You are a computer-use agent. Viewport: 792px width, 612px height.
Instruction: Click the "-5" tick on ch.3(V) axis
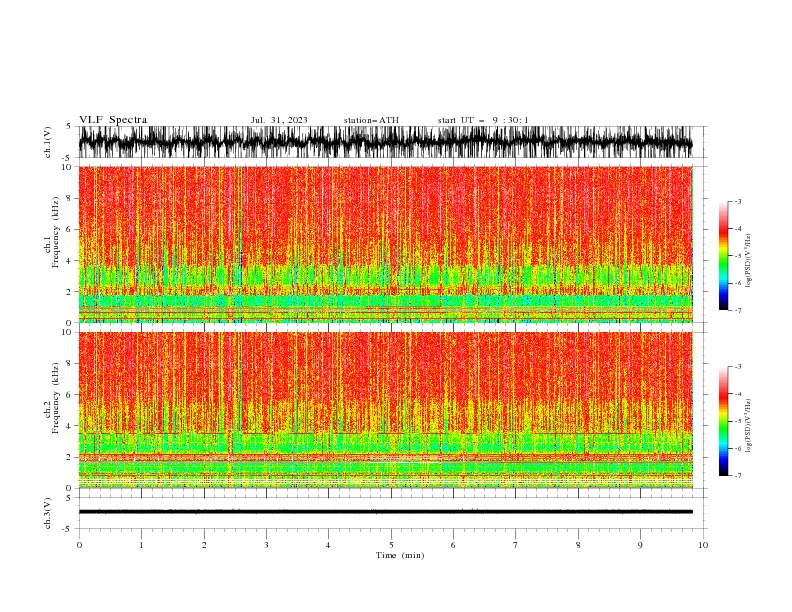68,529
